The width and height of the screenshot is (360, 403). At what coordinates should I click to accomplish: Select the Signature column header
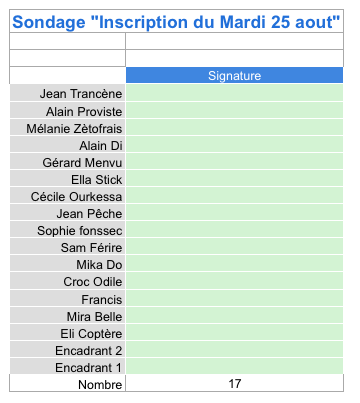pyautogui.click(x=234, y=75)
